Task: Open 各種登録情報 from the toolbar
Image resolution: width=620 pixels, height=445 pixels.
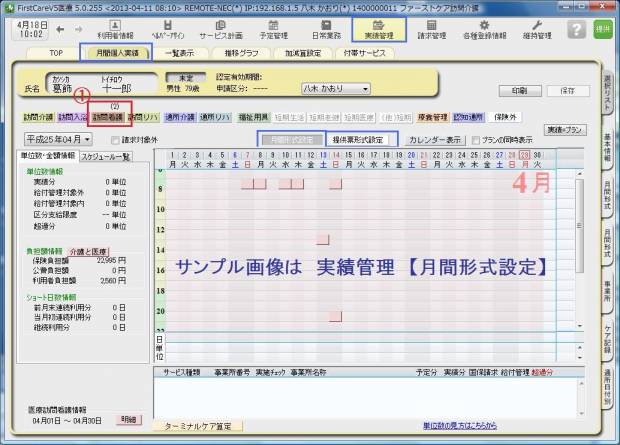Action: (x=484, y=30)
